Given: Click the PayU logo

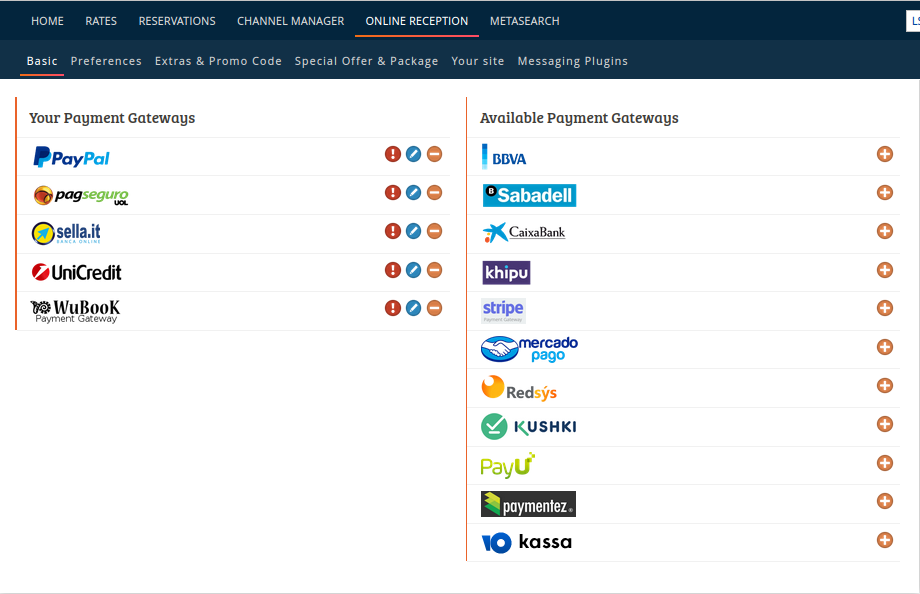Looking at the screenshot, I should [508, 465].
